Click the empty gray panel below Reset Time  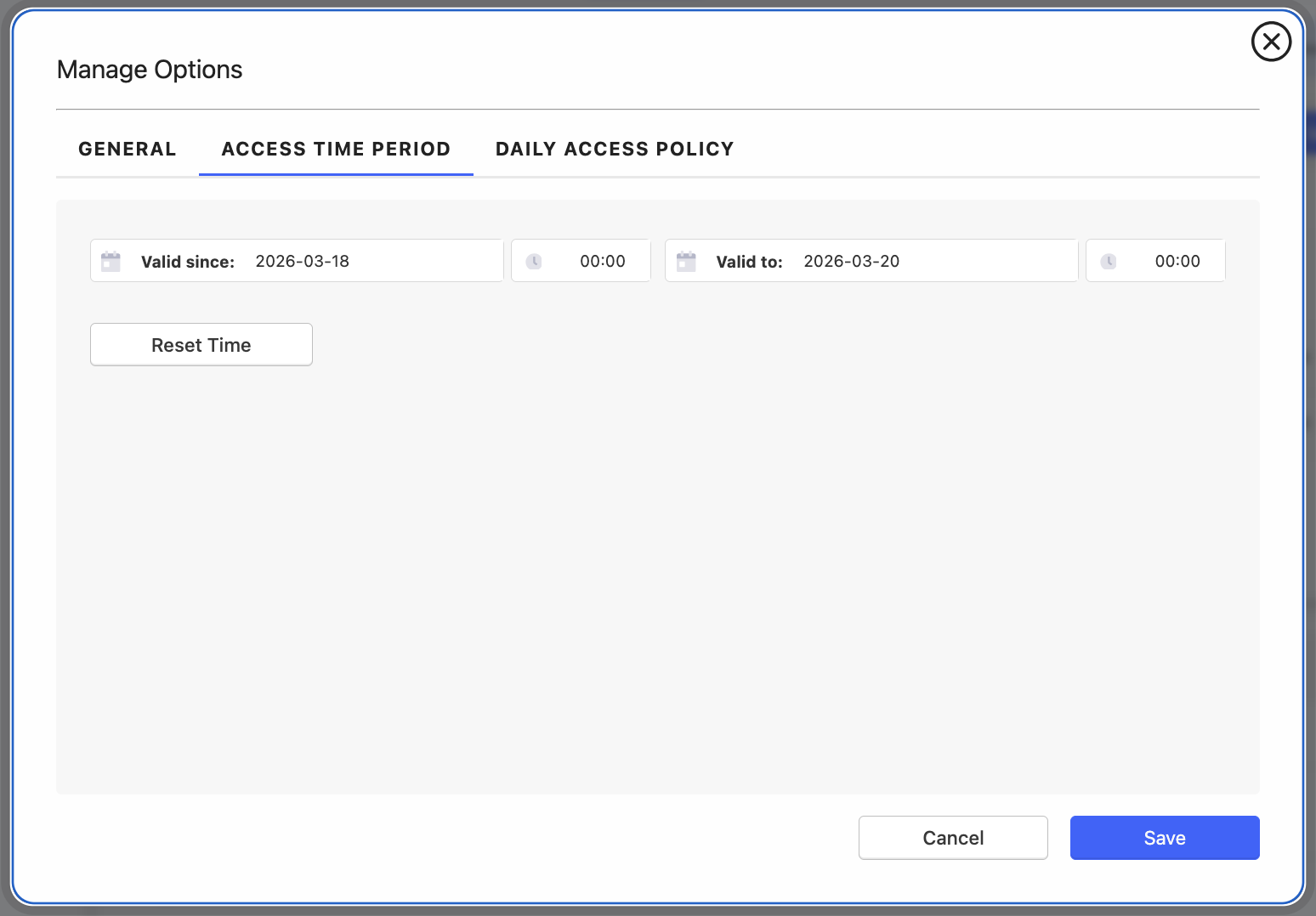tap(656, 578)
